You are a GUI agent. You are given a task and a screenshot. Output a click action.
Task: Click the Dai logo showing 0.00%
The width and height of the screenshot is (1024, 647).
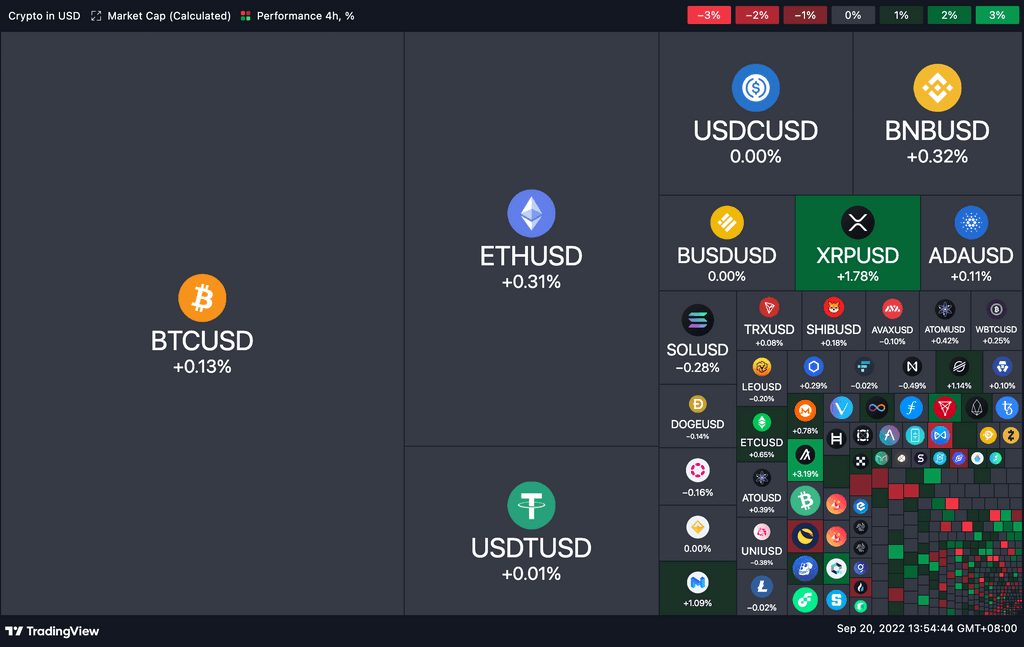click(x=697, y=527)
